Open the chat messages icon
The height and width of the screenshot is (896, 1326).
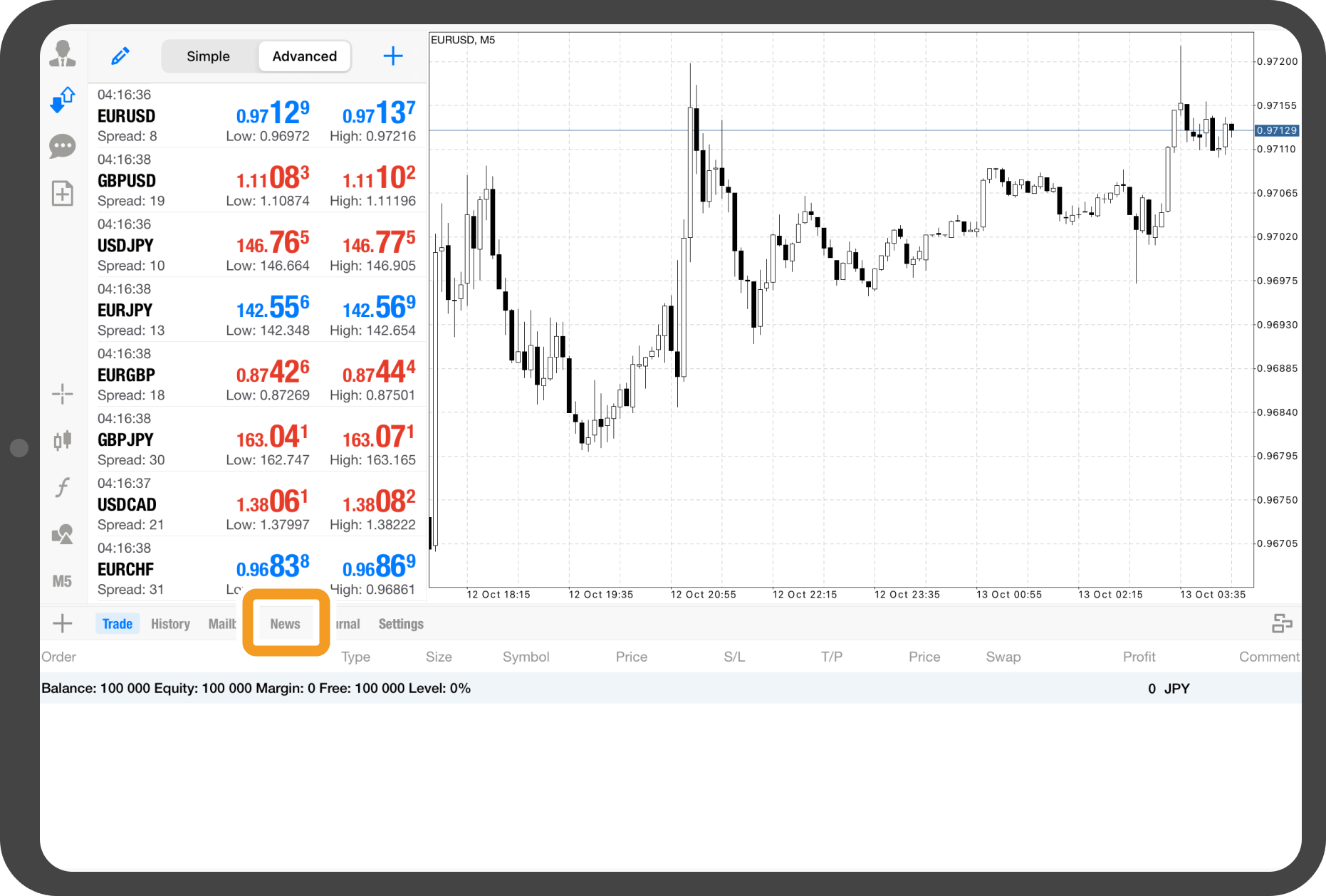[x=63, y=147]
